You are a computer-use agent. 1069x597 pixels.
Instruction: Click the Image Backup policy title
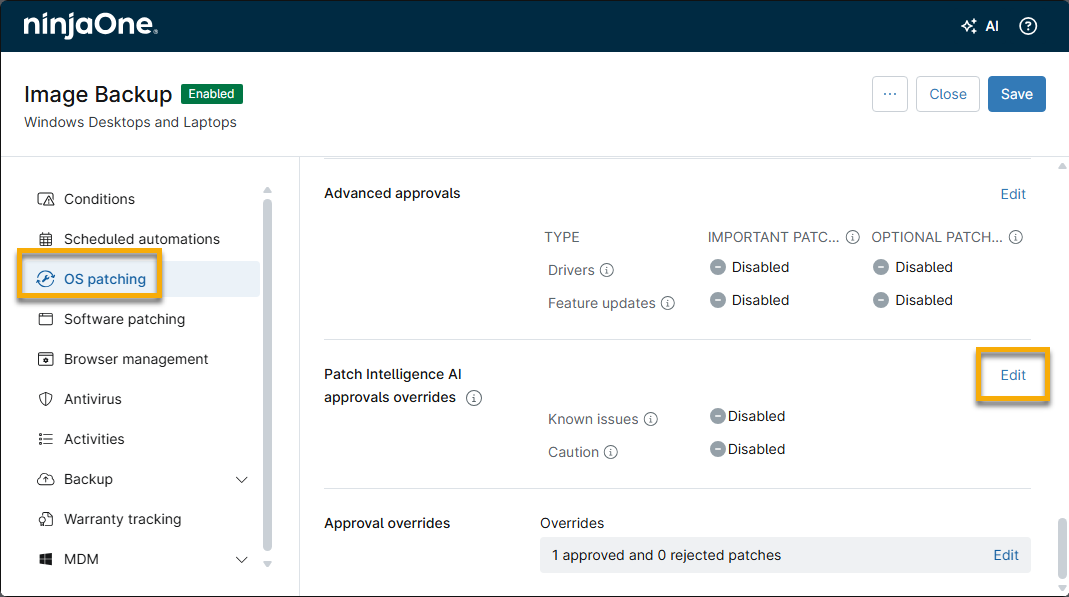(x=98, y=94)
